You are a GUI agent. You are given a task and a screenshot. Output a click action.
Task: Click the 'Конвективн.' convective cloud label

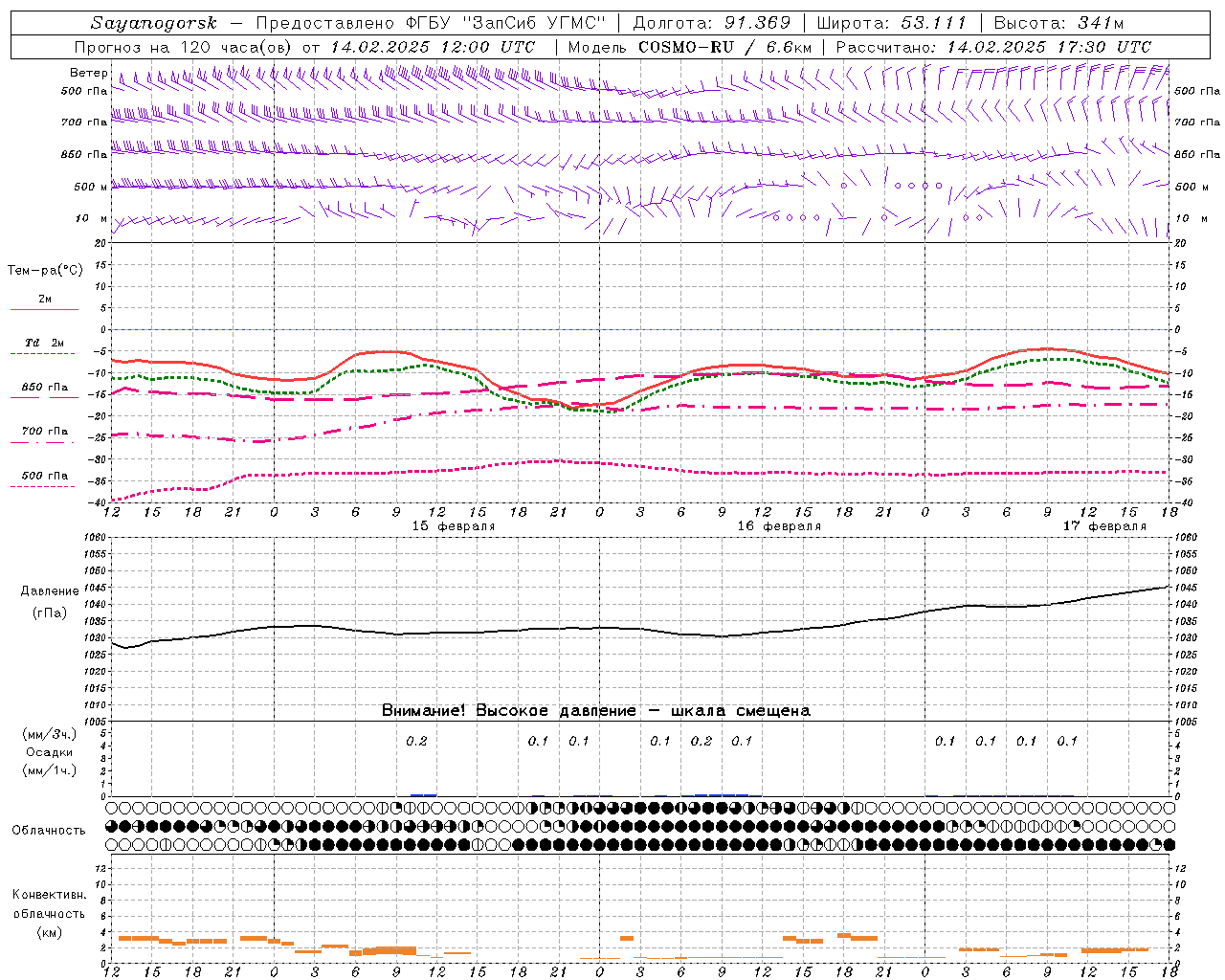pos(50,895)
